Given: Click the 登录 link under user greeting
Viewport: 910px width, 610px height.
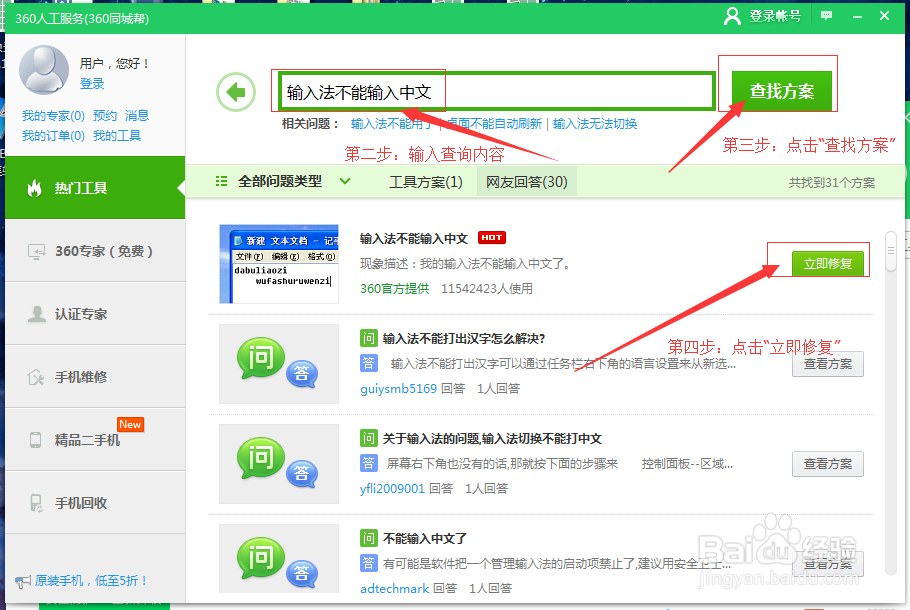Looking at the screenshot, I should click(x=92, y=84).
